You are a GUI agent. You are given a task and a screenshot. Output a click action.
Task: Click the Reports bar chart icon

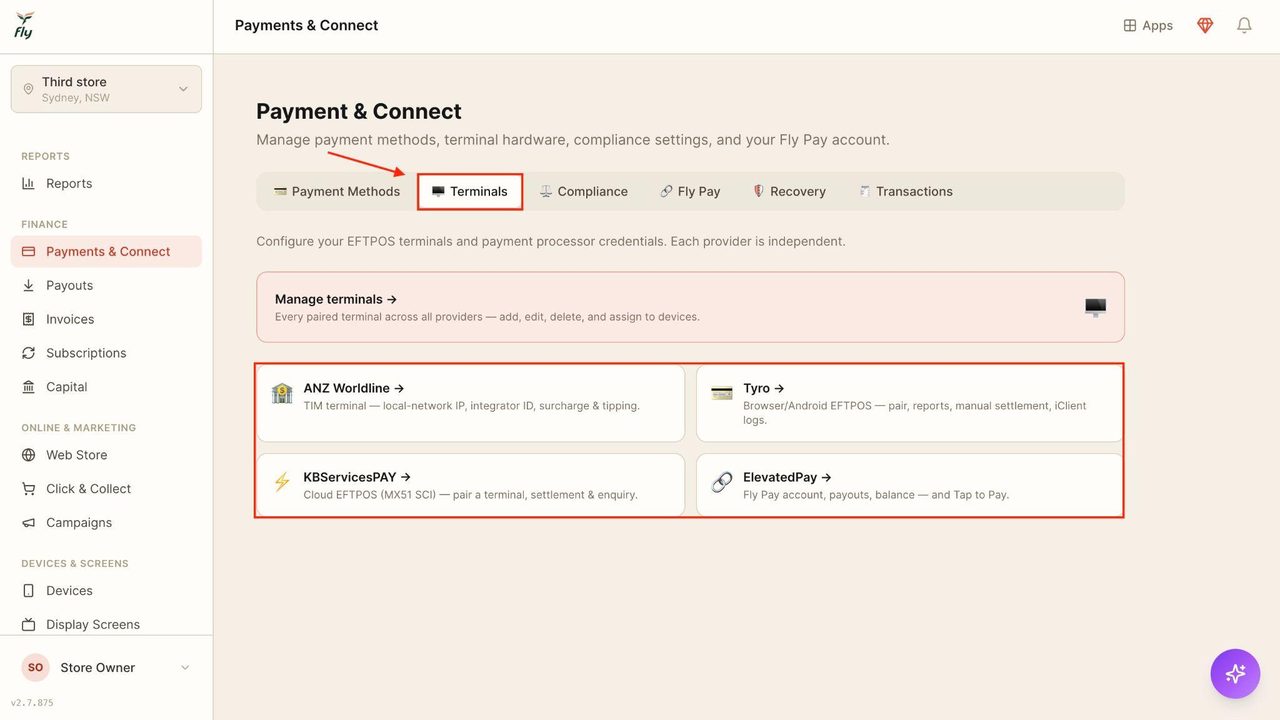pyautogui.click(x=28, y=184)
